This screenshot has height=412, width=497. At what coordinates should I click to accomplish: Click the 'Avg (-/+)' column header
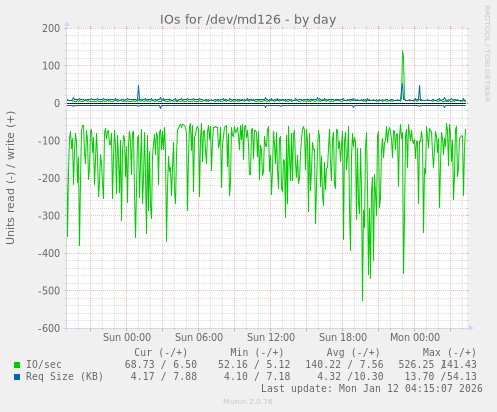[353, 353]
